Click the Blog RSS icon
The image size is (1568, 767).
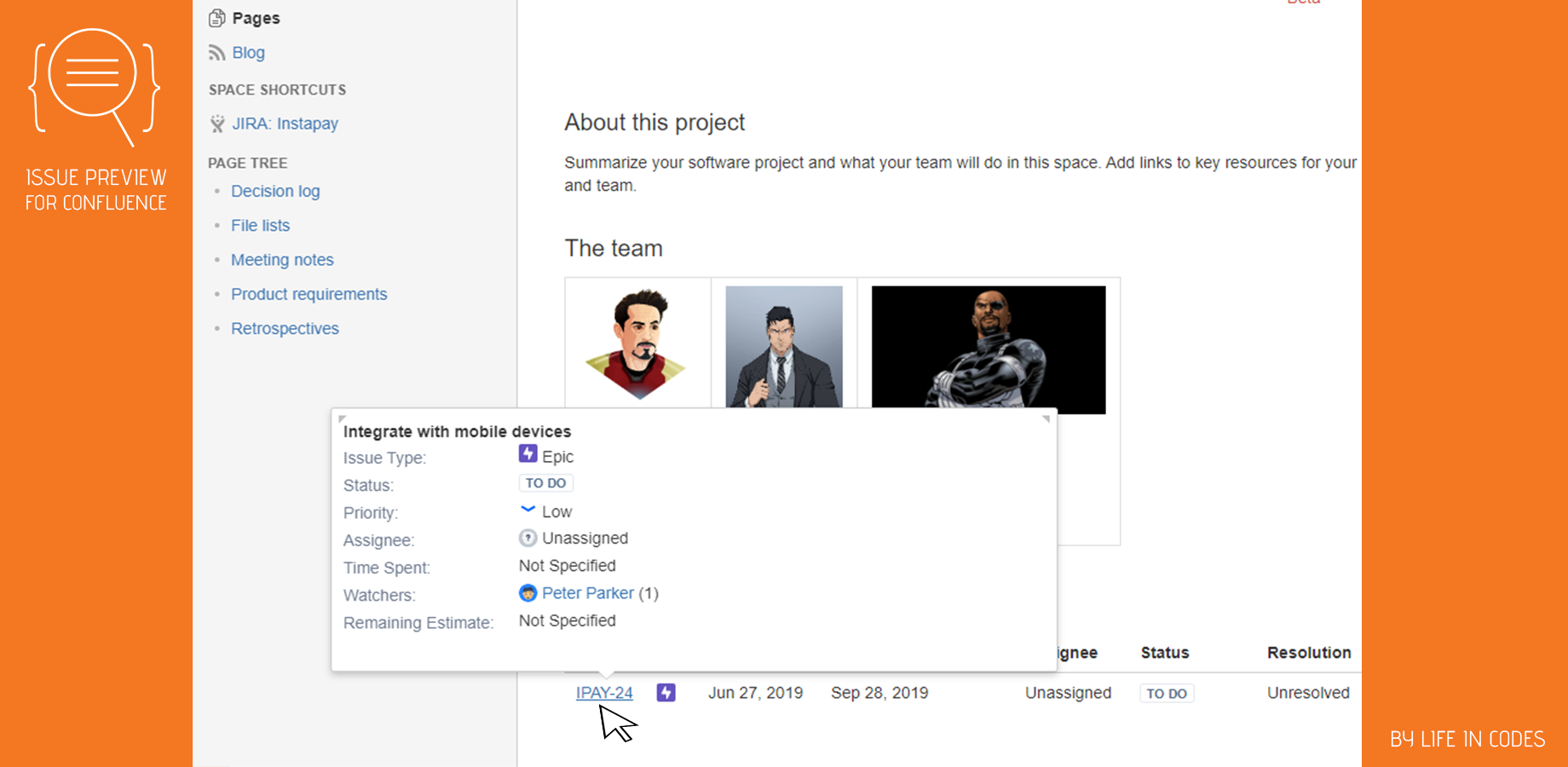(x=217, y=53)
